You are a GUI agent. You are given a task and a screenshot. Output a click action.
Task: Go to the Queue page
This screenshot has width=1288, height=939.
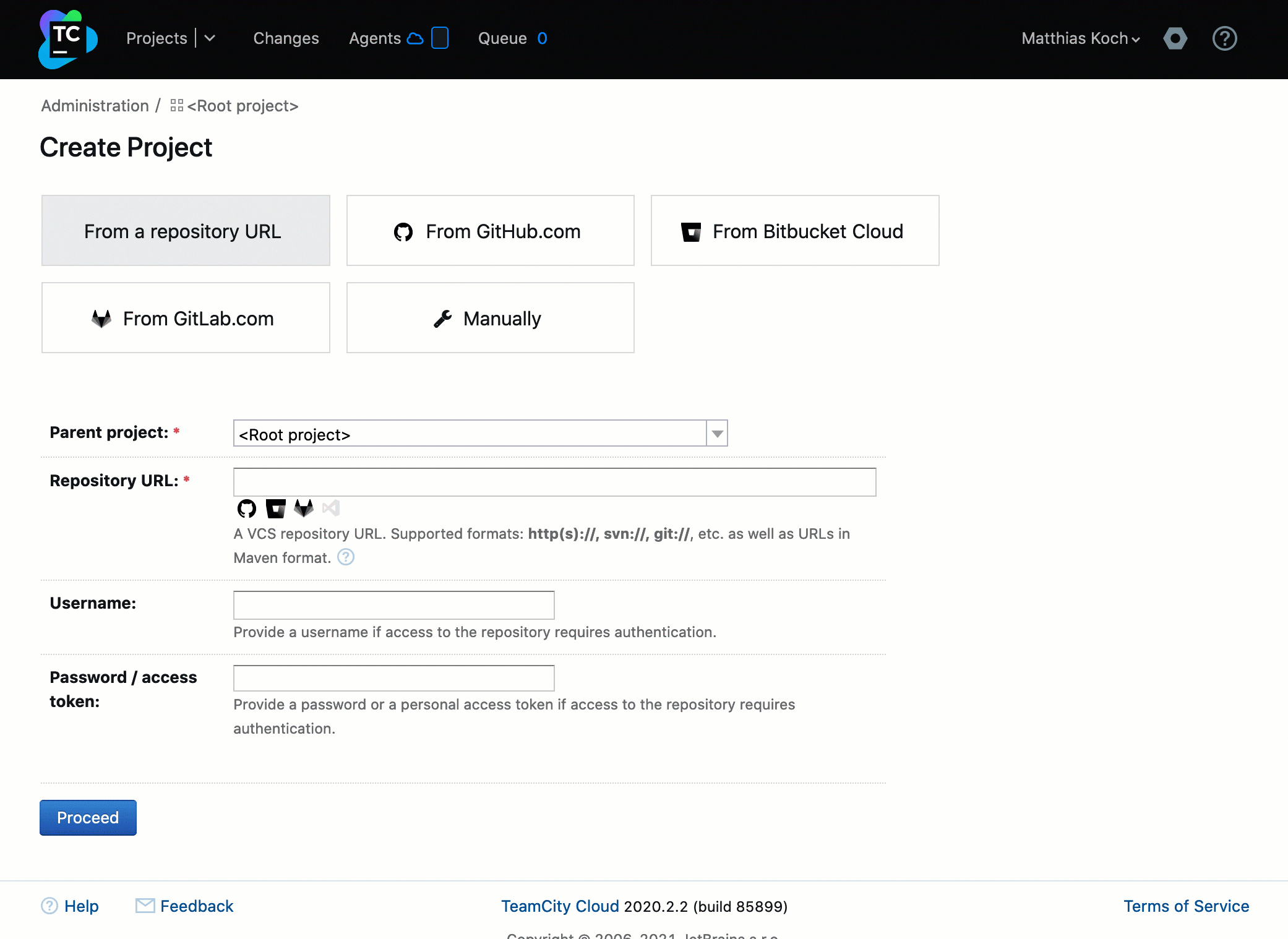coord(502,38)
